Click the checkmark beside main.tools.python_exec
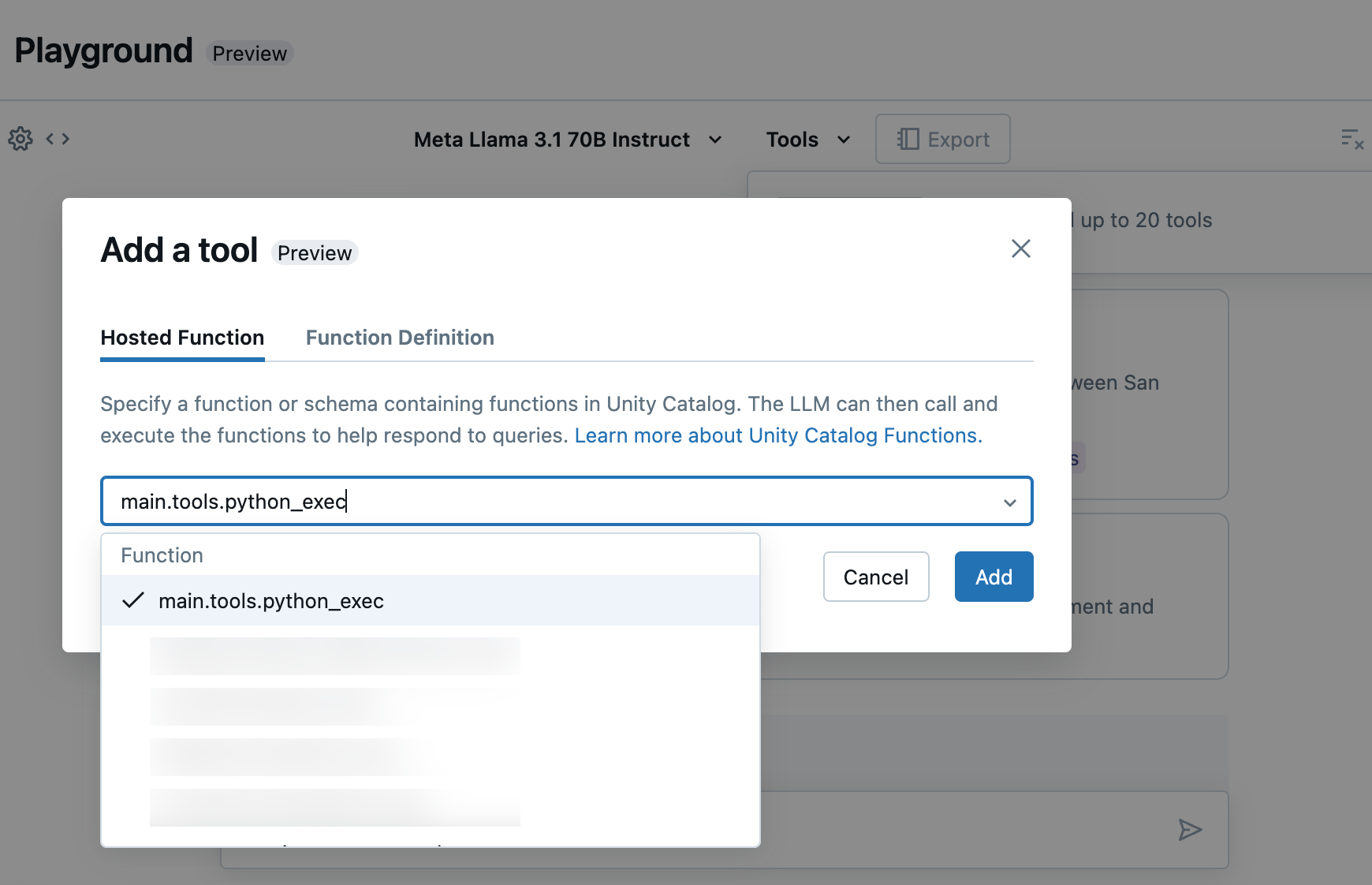1372x885 pixels. 134,600
